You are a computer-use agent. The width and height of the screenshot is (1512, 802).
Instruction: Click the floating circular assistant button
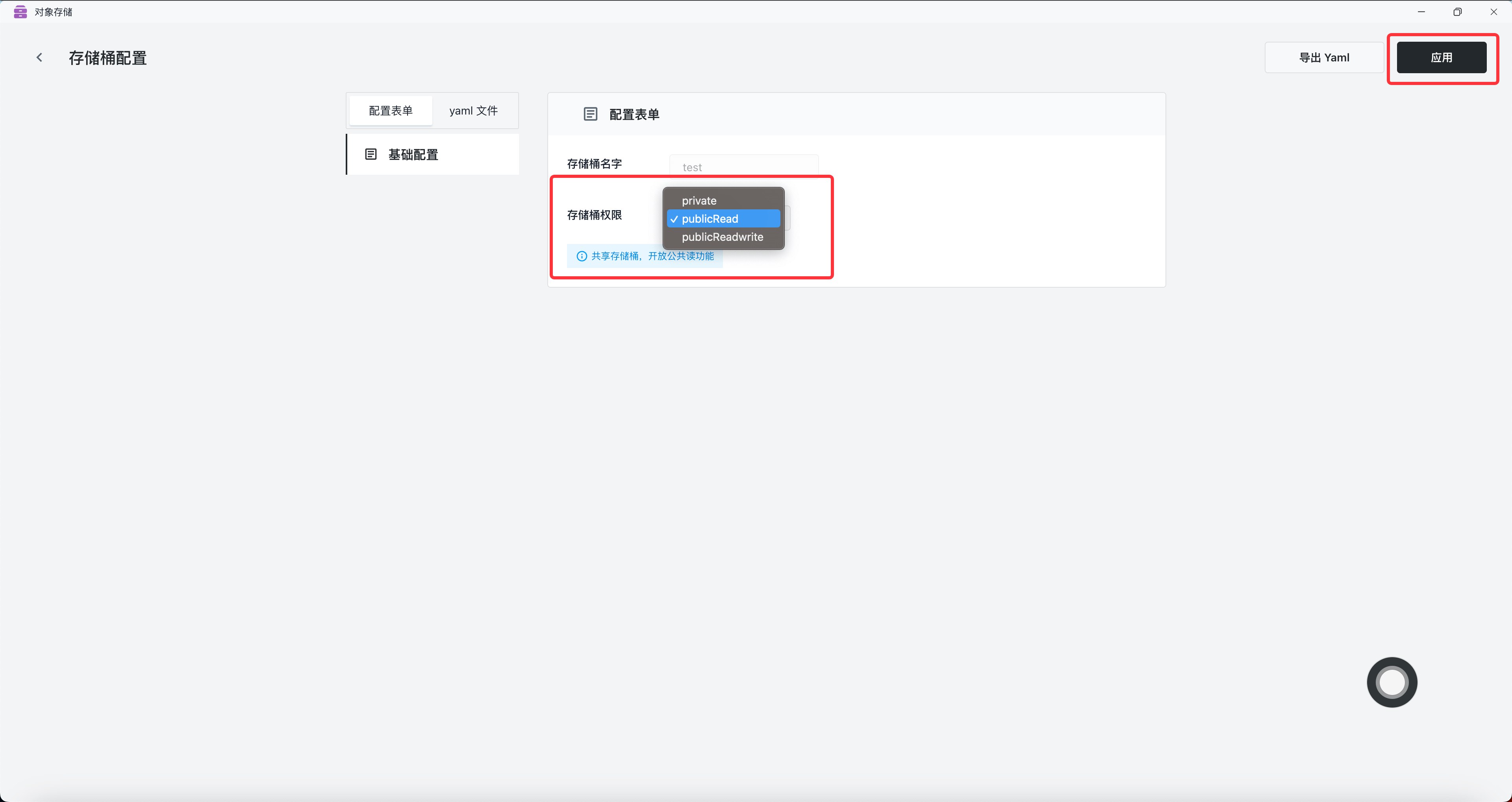(x=1392, y=682)
